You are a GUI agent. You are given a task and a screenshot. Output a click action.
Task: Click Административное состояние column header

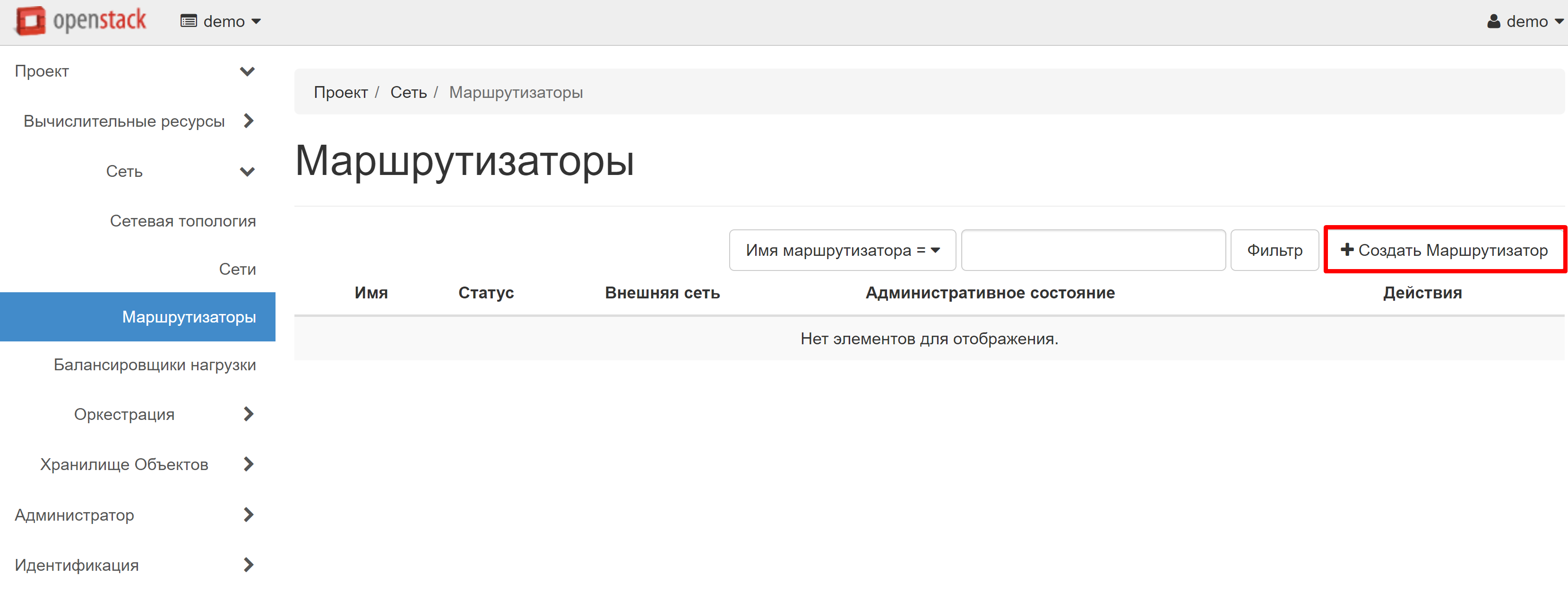tap(990, 293)
